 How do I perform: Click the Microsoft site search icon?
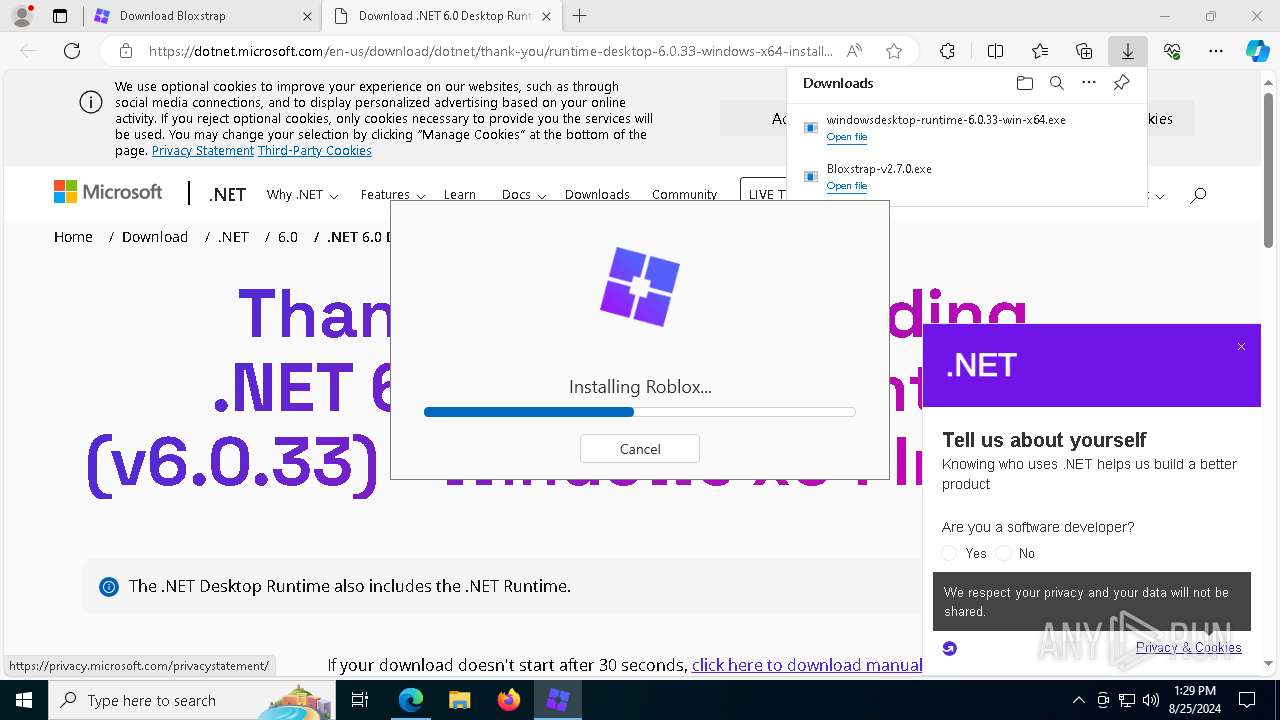click(x=1198, y=195)
